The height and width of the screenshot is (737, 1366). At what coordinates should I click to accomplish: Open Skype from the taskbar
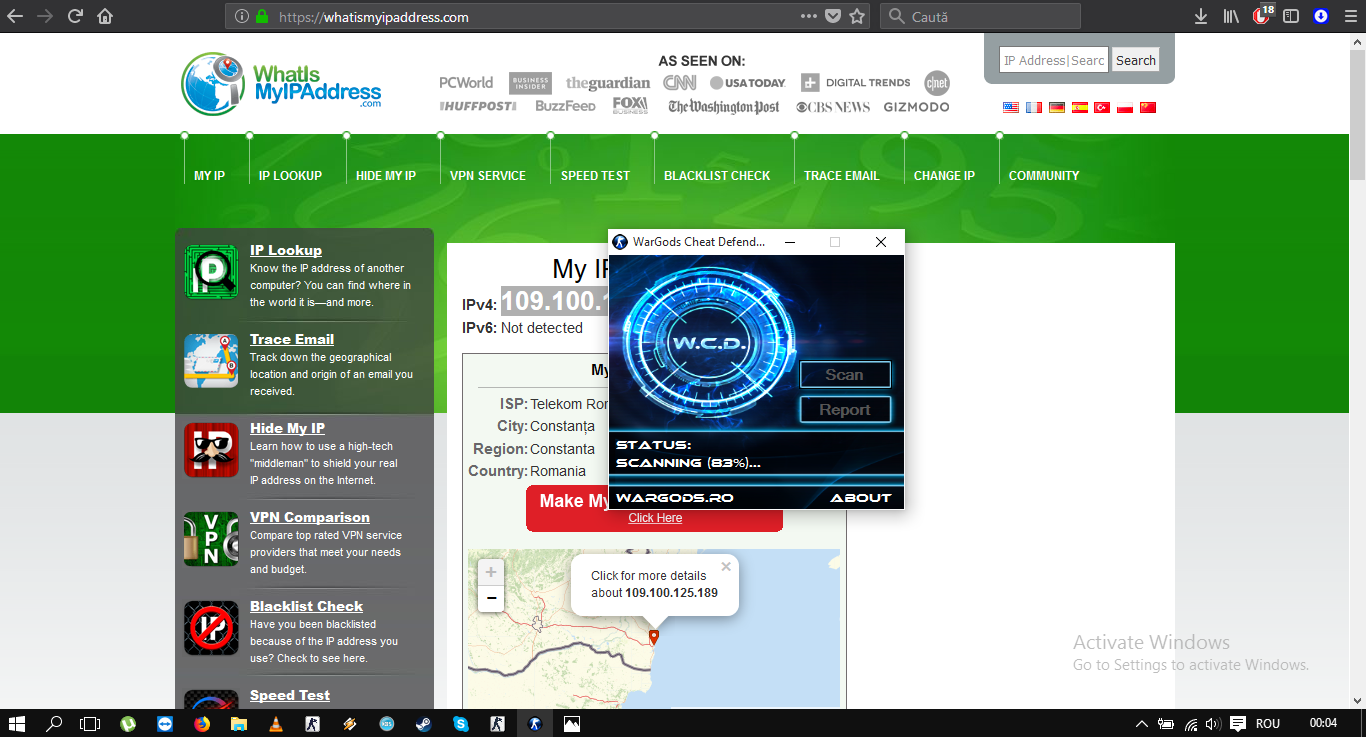[461, 723]
